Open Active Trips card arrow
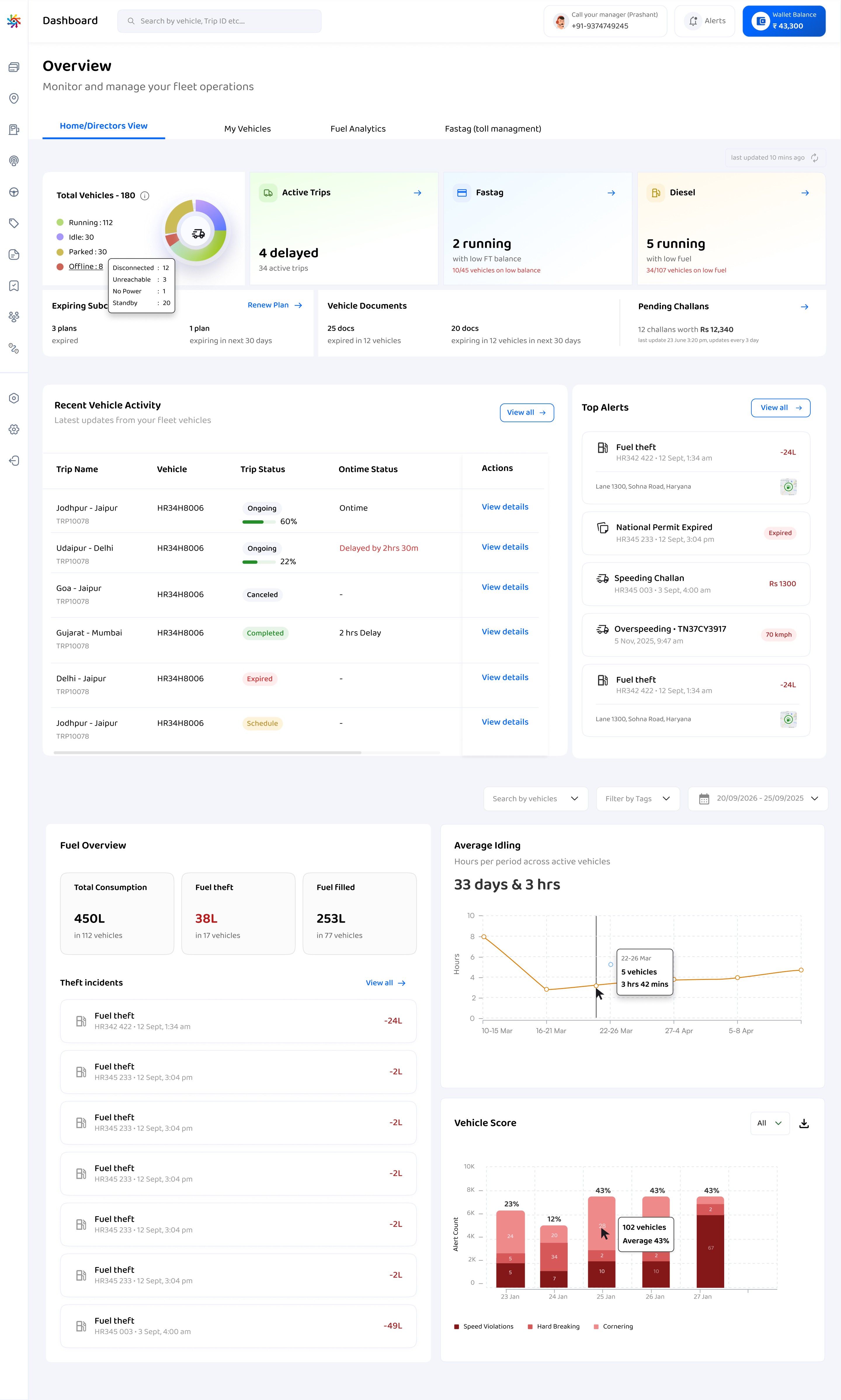The image size is (841, 1400). point(418,193)
